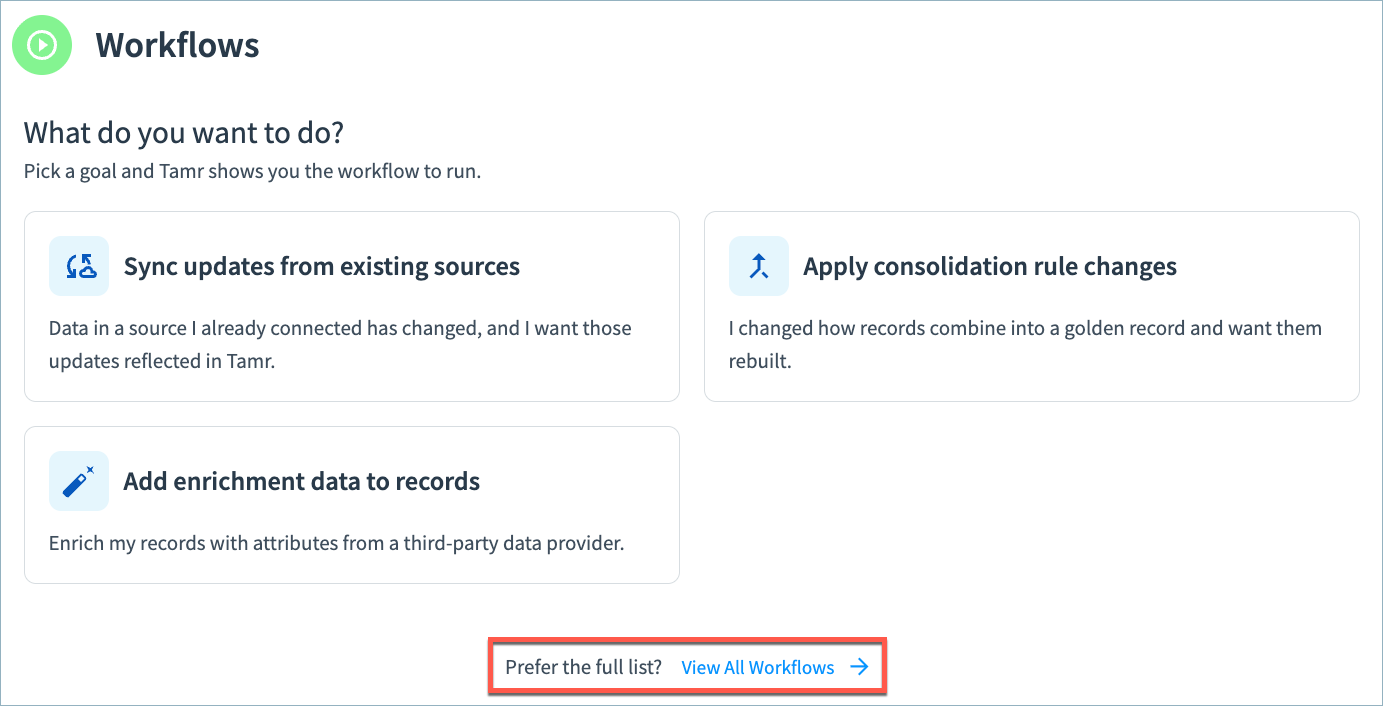The height and width of the screenshot is (706, 1383).
Task: Click the sync arrows icon
Action: pyautogui.click(x=79, y=266)
